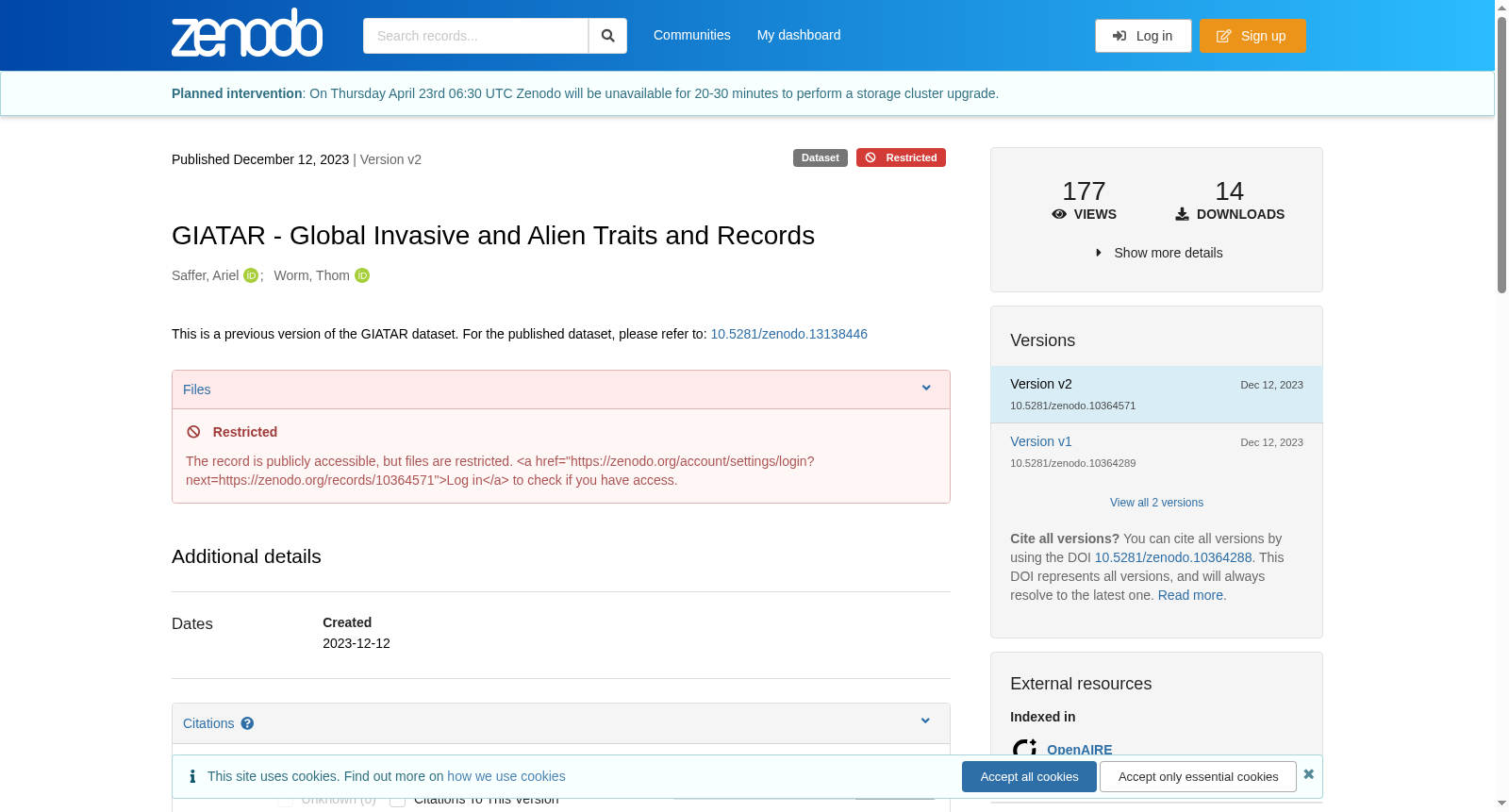
Task: Click the Citations help question icon
Action: 247,723
